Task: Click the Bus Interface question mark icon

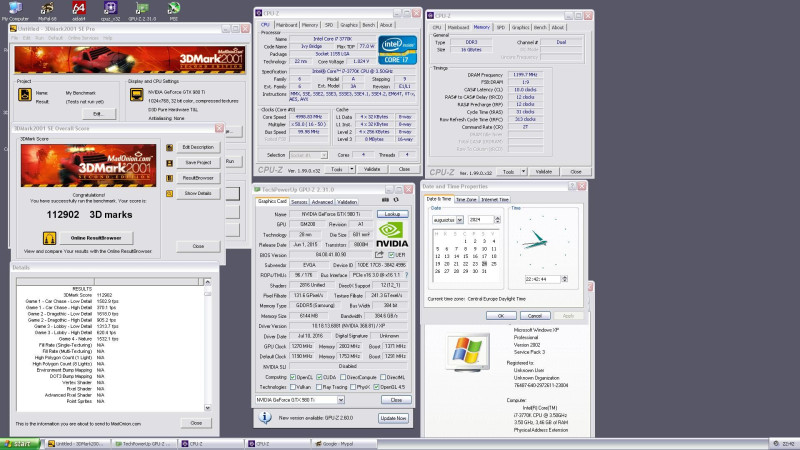Action: point(406,275)
